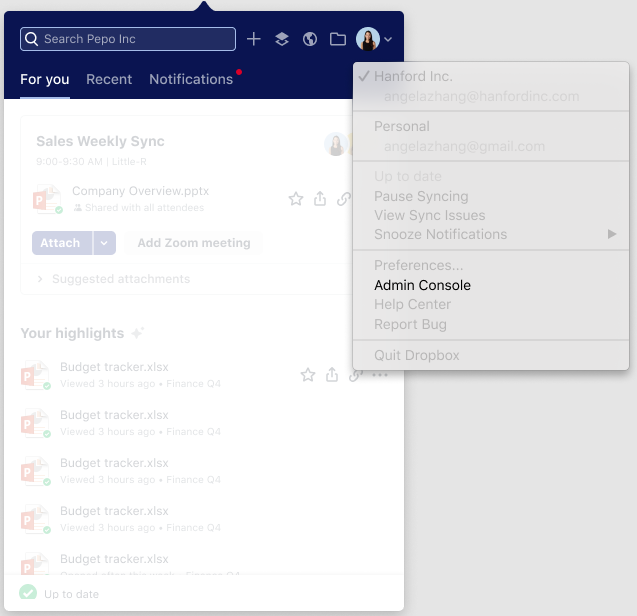Expand Suggested attachments section
This screenshot has width=637, height=616.
[113, 279]
